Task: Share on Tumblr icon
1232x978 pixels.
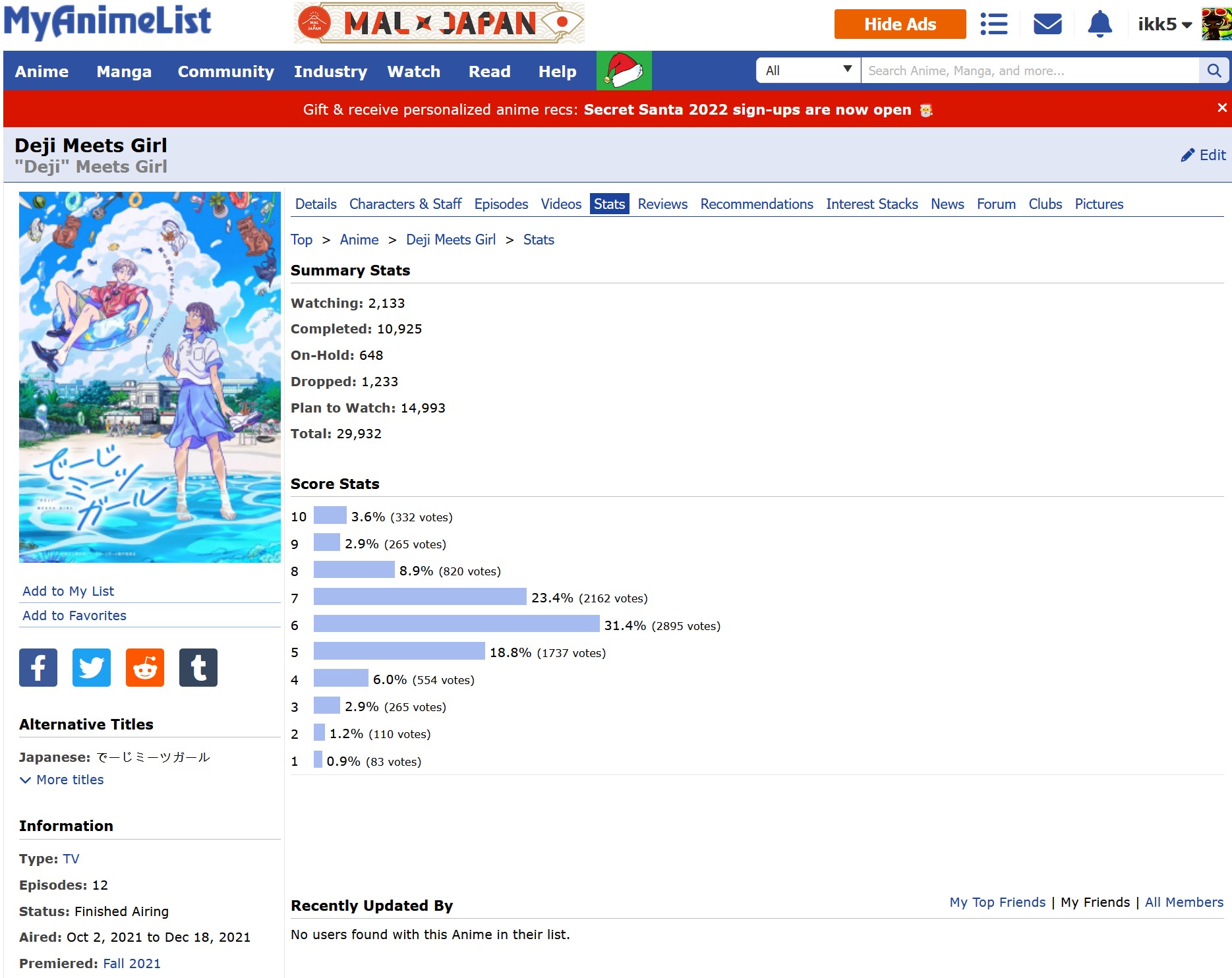Action: 198,668
